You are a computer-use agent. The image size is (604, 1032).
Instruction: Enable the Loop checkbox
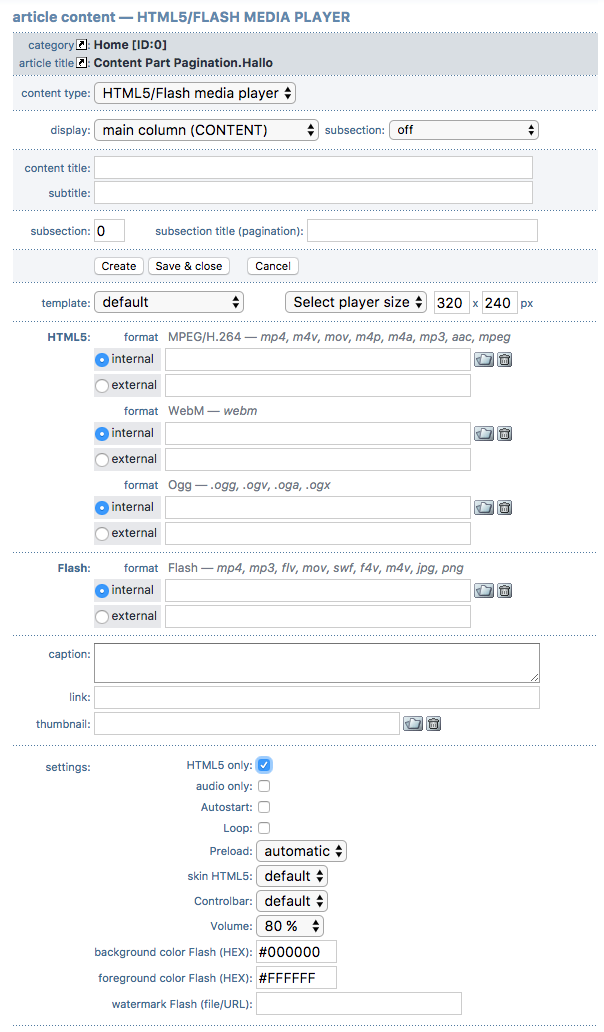coord(264,828)
